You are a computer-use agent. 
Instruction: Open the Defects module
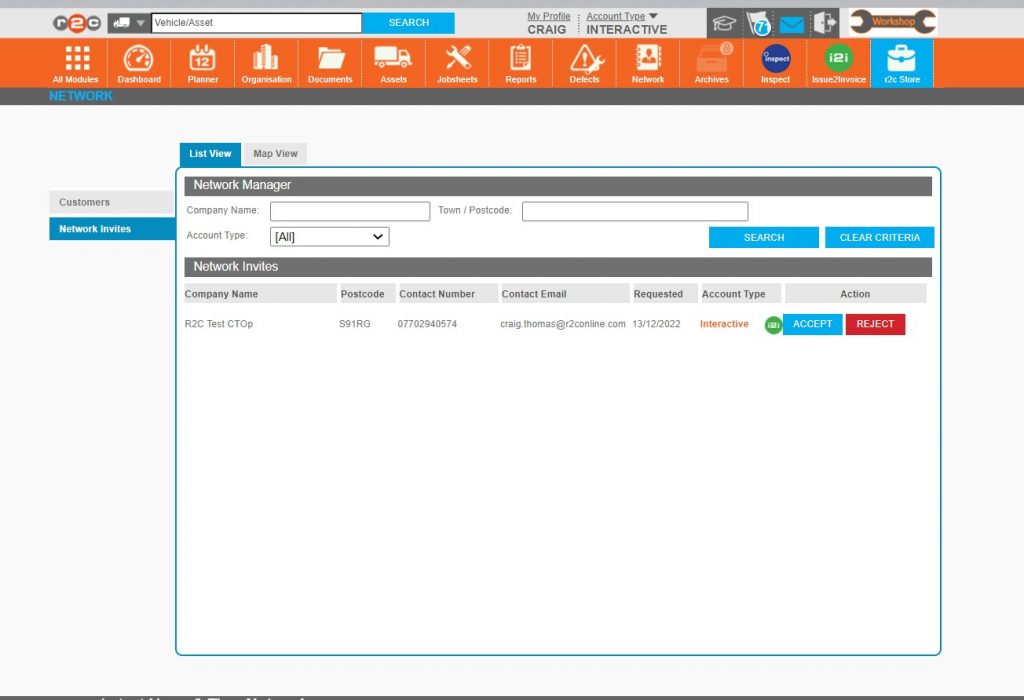coord(584,62)
